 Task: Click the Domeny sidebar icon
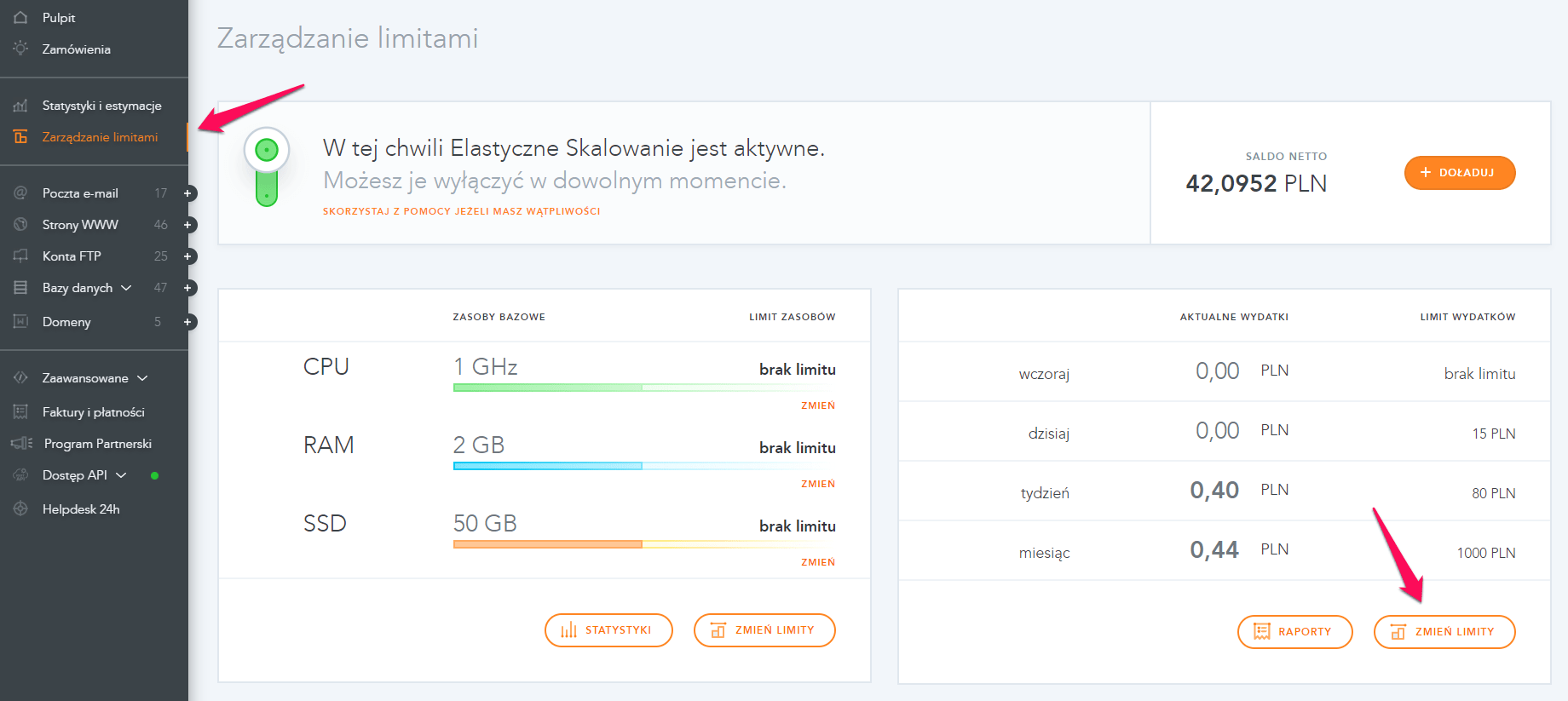pyautogui.click(x=20, y=322)
